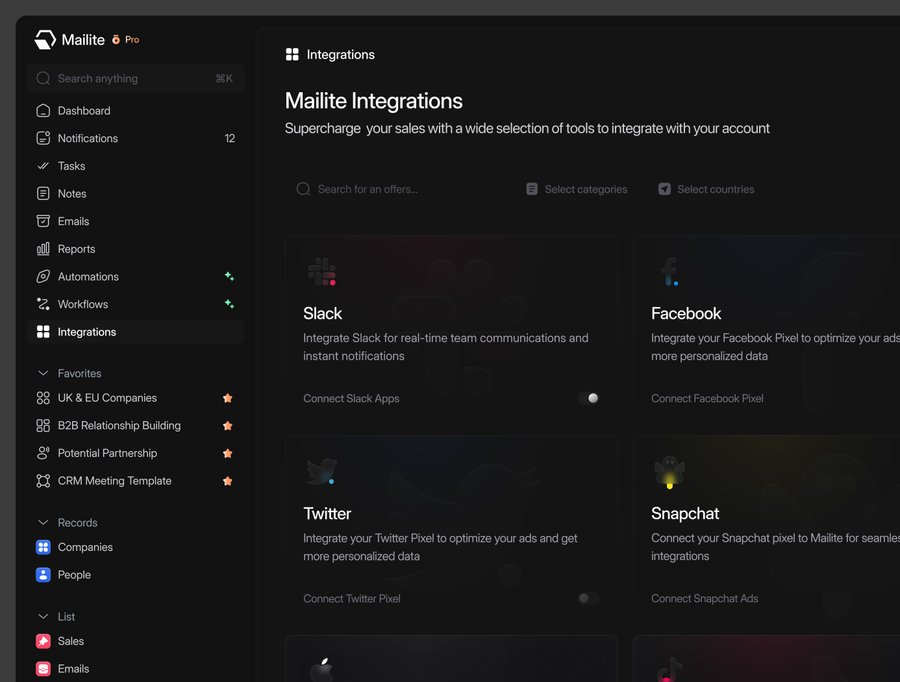Click the Reports bar chart icon
The height and width of the screenshot is (682, 900).
point(43,249)
